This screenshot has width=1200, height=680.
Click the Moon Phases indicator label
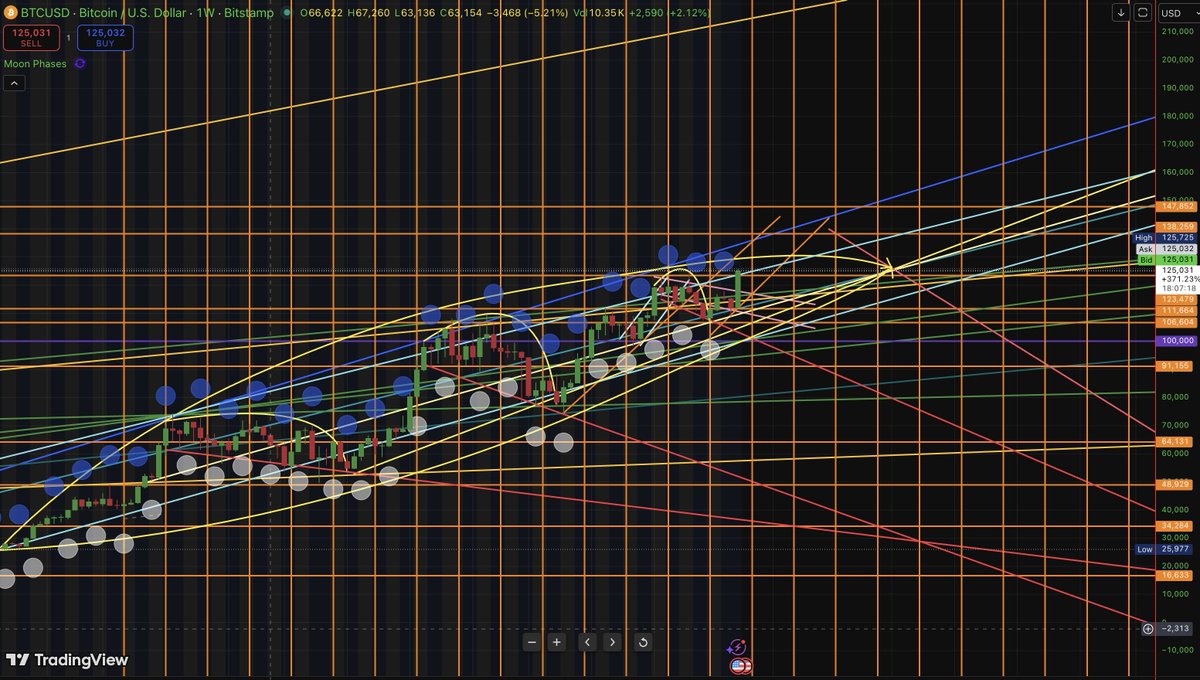tap(35, 64)
